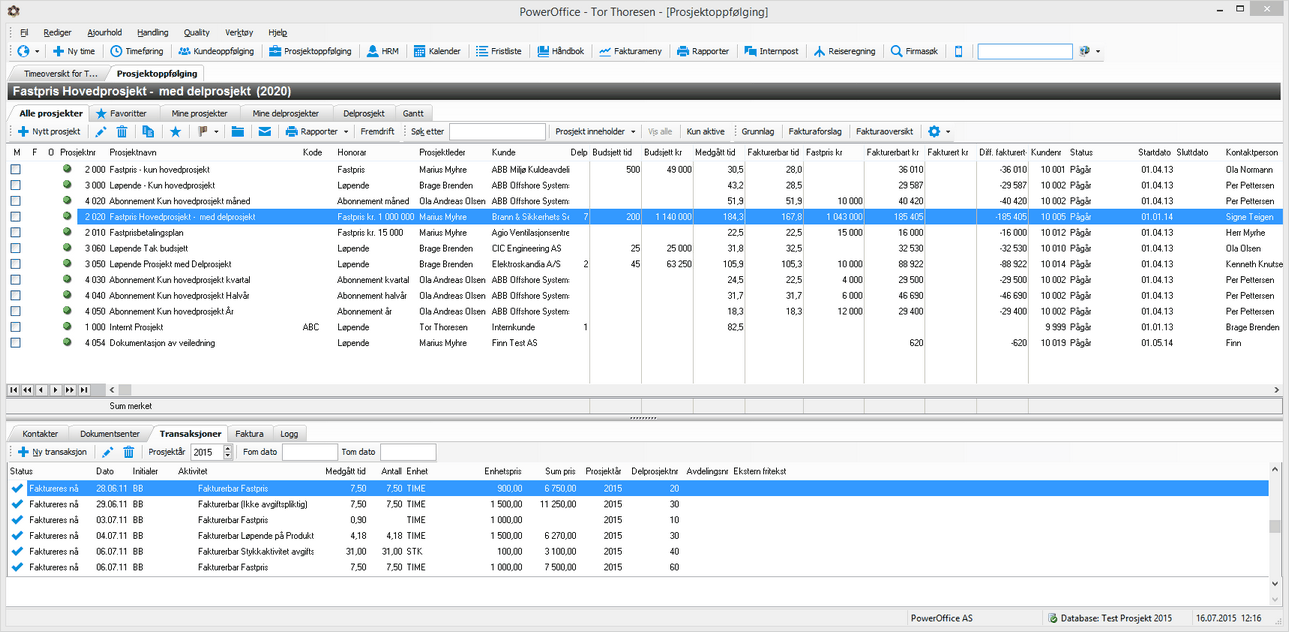
Task: Click the star favorite icon in project toolbar
Action: point(176,131)
